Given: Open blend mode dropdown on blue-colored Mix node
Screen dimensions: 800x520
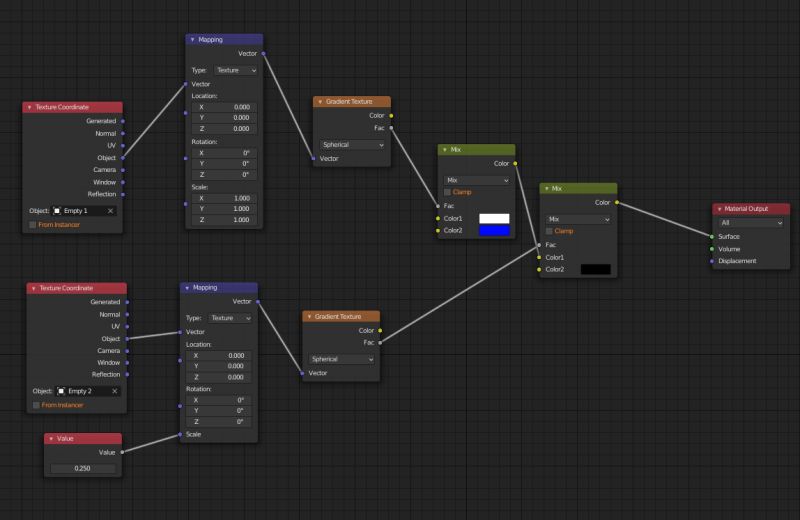Looking at the screenshot, I should pyautogui.click(x=477, y=180).
